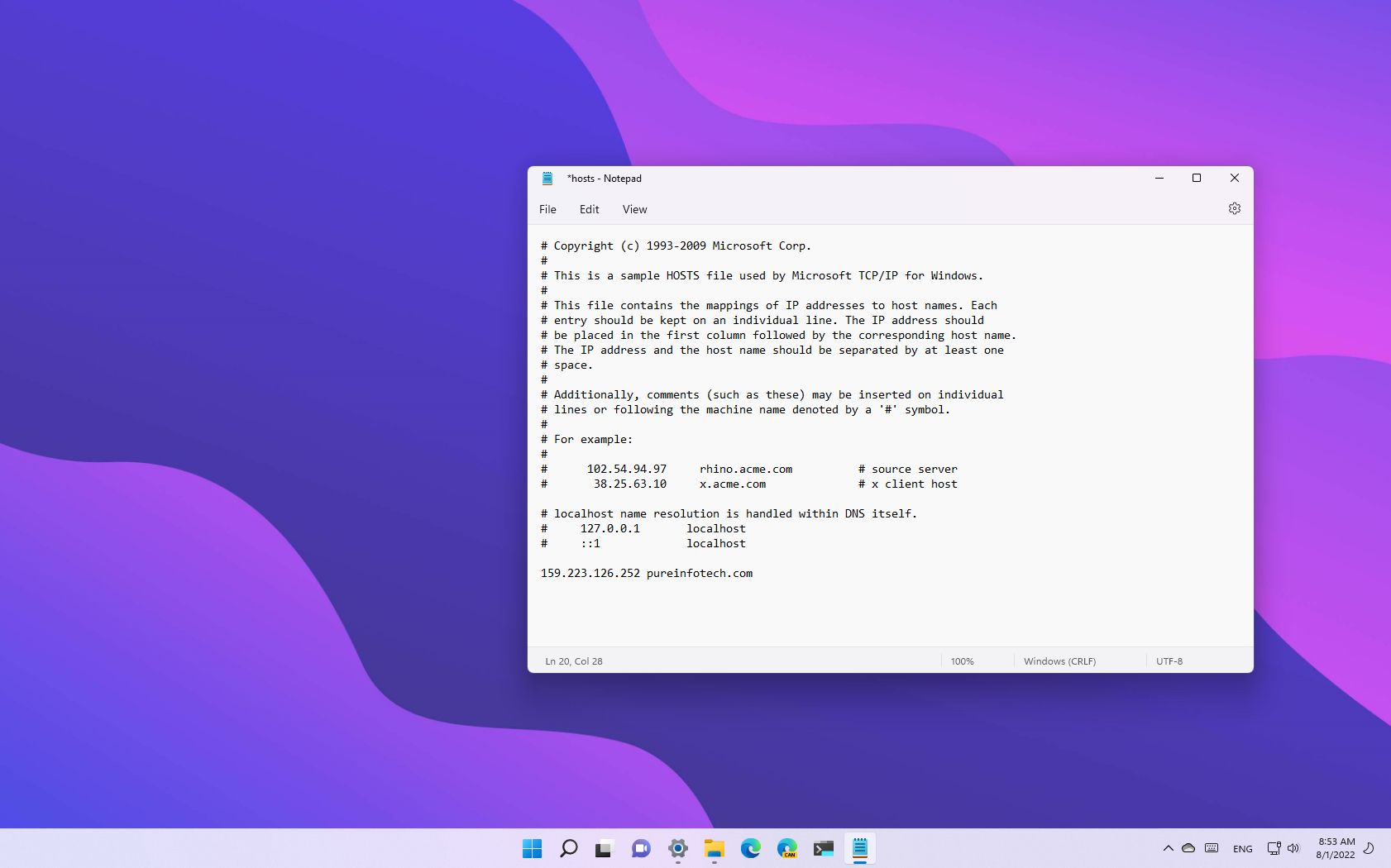Click the Windows (CRLF) line-ending indicator
Screen dimensions: 1391x868
coord(1059,661)
